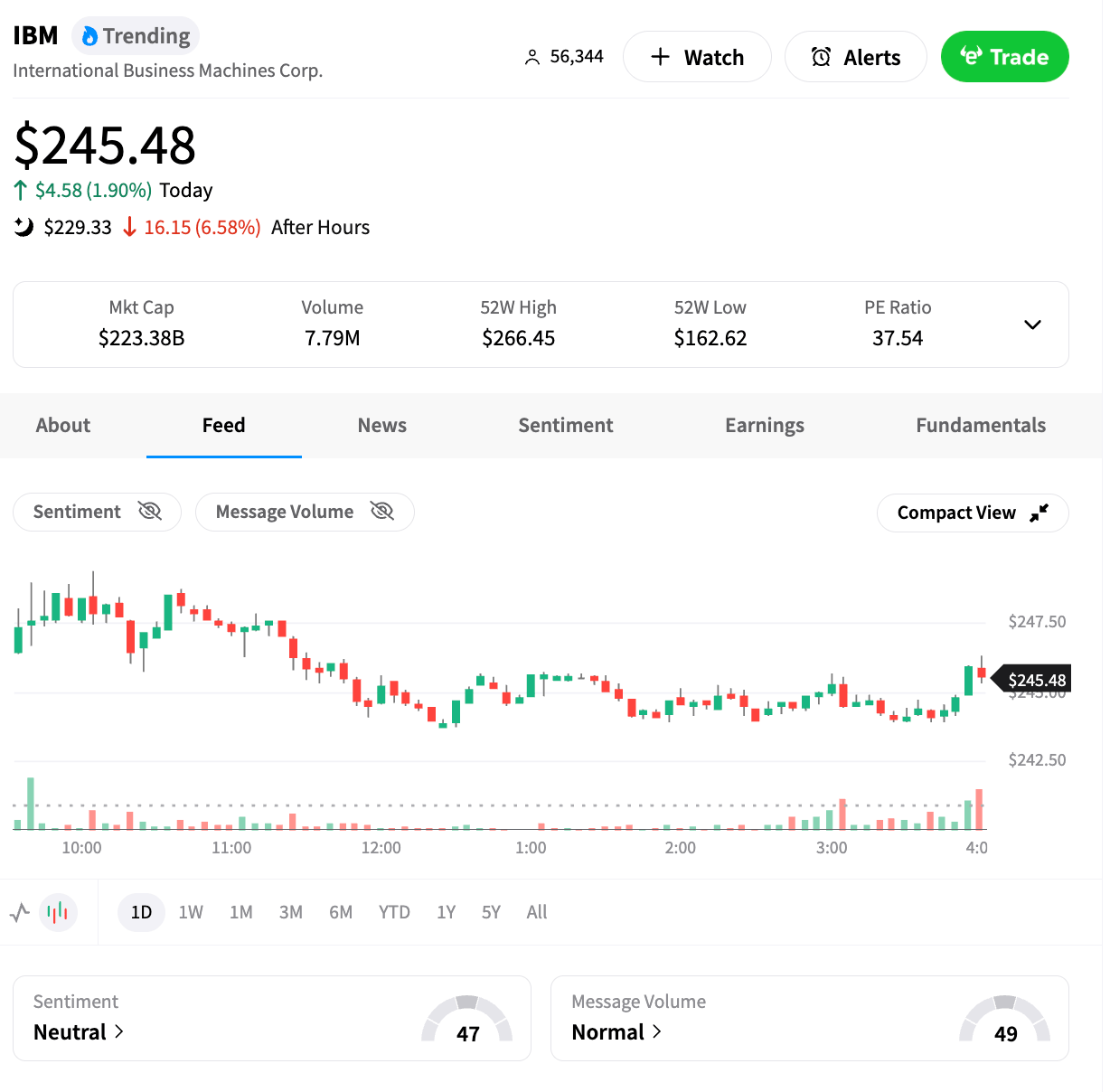Viewport: 1110px width, 1092px height.
Task: Open the Sentiment tab
Action: pyautogui.click(x=566, y=426)
